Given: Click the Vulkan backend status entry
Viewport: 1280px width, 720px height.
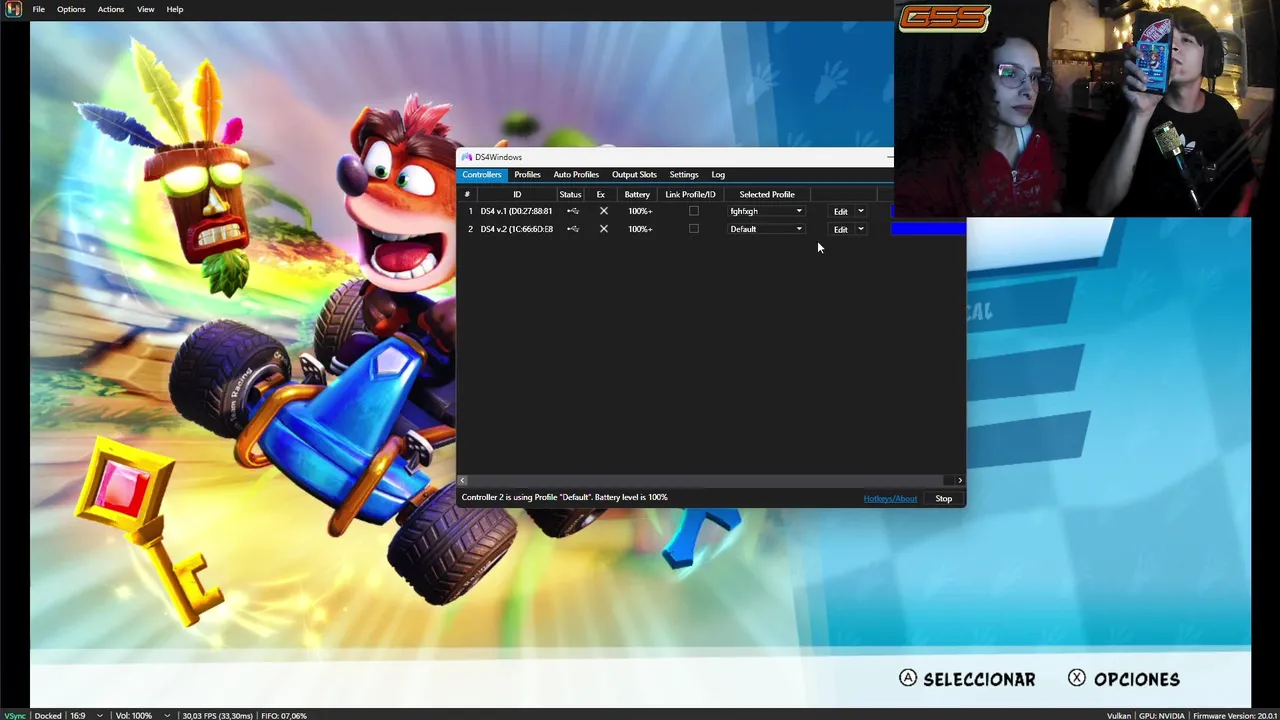Looking at the screenshot, I should [1119, 715].
